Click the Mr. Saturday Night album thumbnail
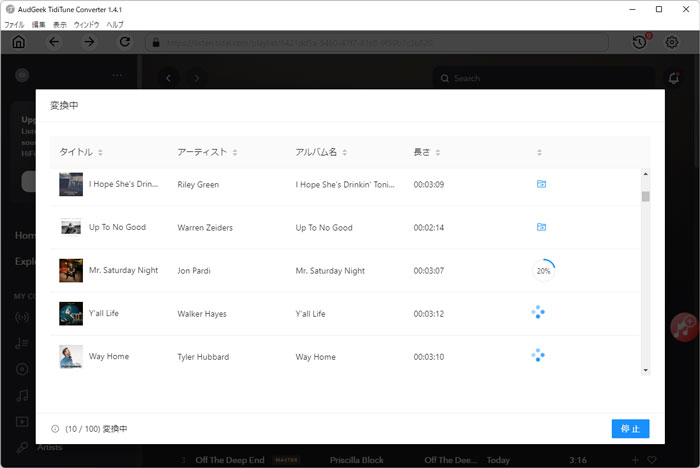This screenshot has width=700, height=468. [71, 270]
